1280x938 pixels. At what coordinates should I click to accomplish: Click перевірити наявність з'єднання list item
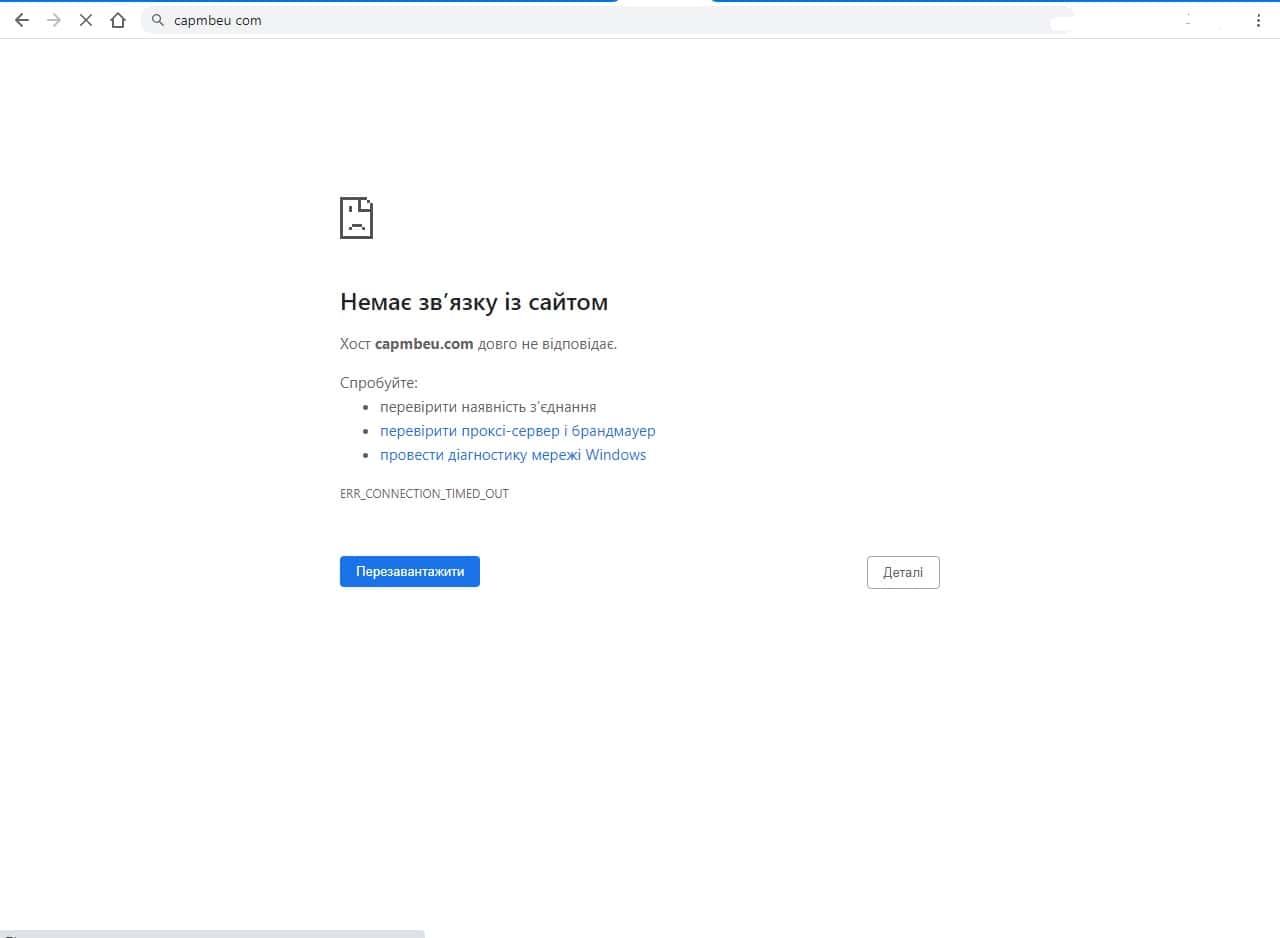488,407
